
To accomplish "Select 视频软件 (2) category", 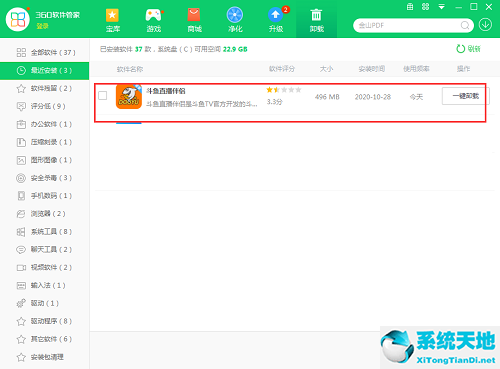I will [x=45, y=267].
